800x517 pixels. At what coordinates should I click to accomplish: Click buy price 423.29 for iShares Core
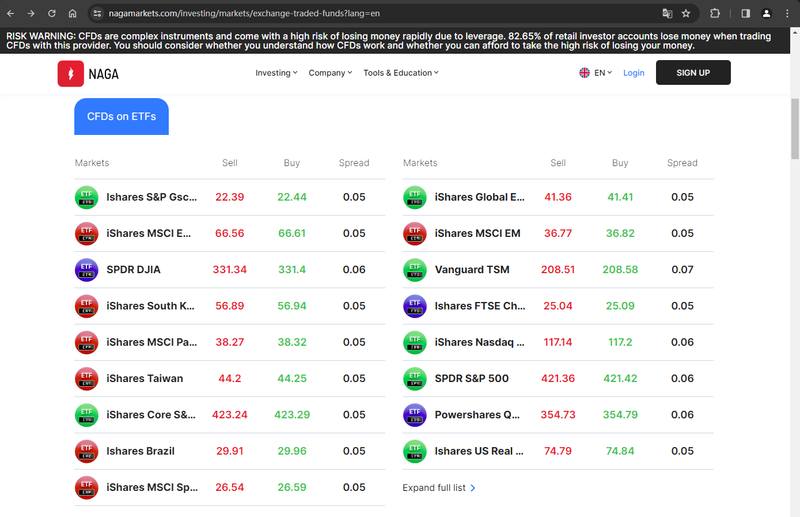click(x=292, y=414)
